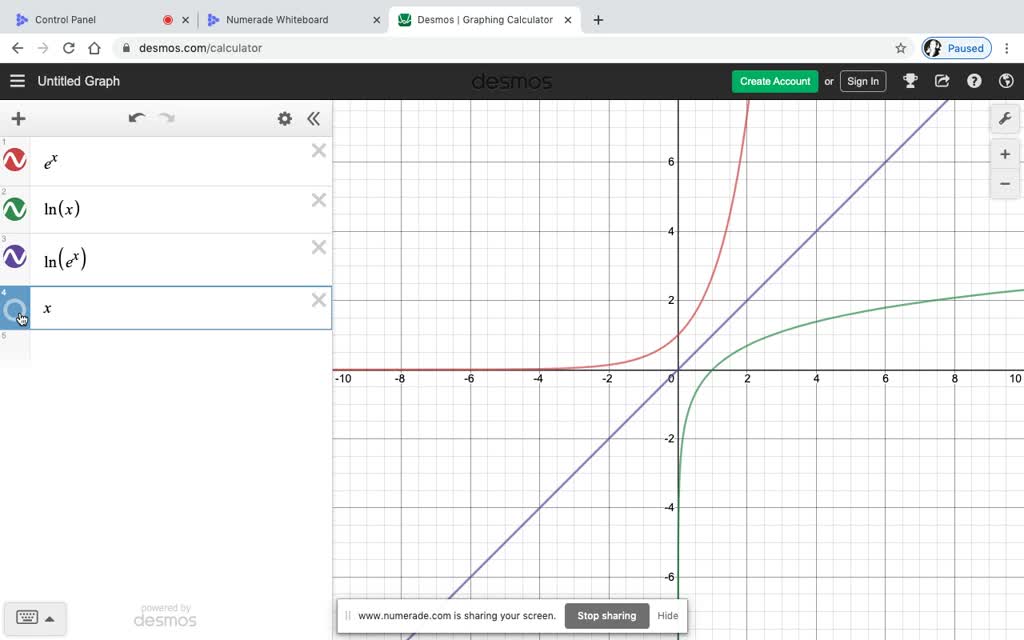Image resolution: width=1024 pixels, height=640 pixels.
Task: Close the Numerade Whiteboard tab
Action: pyautogui.click(x=377, y=20)
